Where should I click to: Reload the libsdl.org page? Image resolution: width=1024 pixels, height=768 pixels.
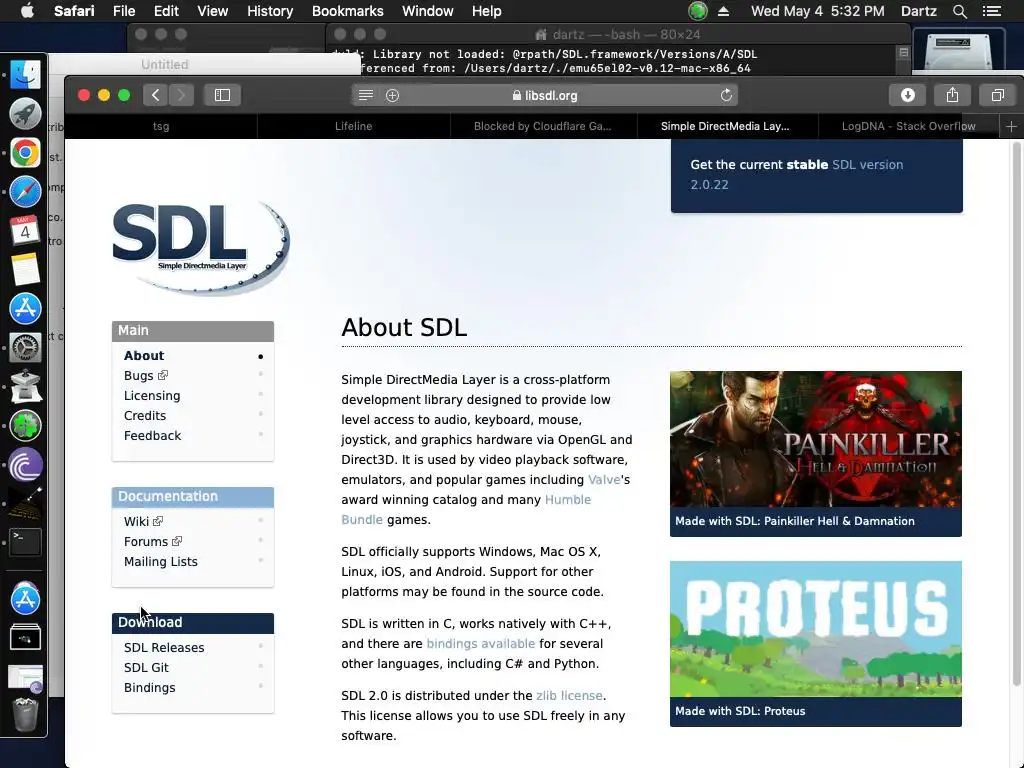(x=726, y=95)
